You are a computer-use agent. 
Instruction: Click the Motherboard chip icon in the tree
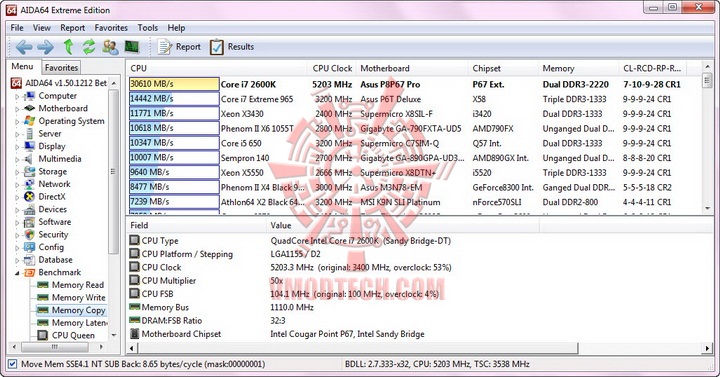[29, 108]
